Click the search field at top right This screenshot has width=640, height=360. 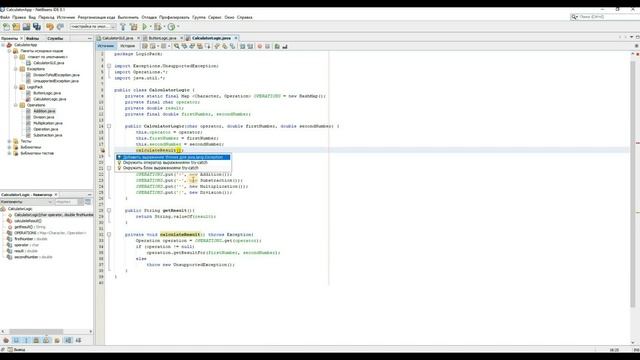tap(604, 17)
